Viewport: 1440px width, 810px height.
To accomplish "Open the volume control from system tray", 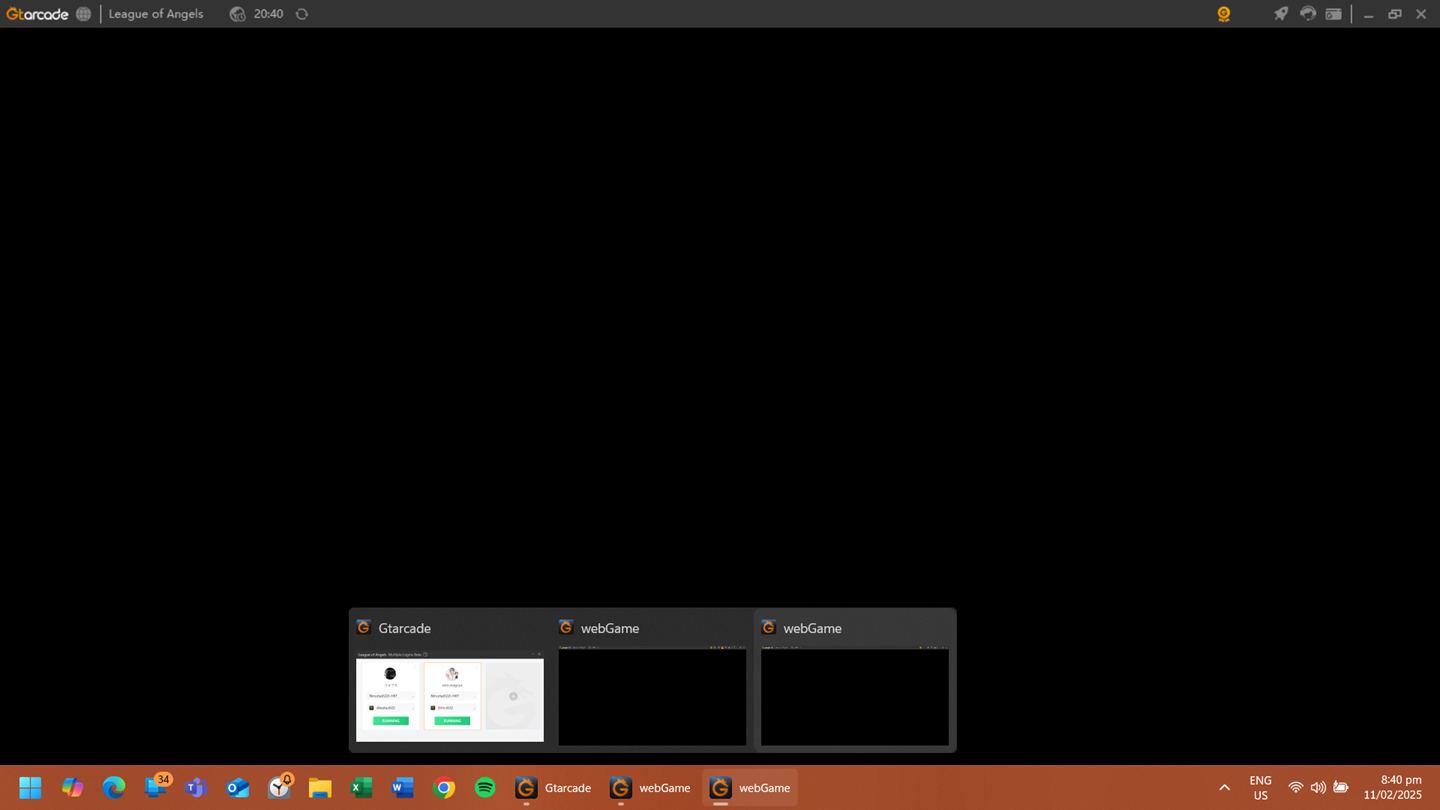I will (1318, 788).
